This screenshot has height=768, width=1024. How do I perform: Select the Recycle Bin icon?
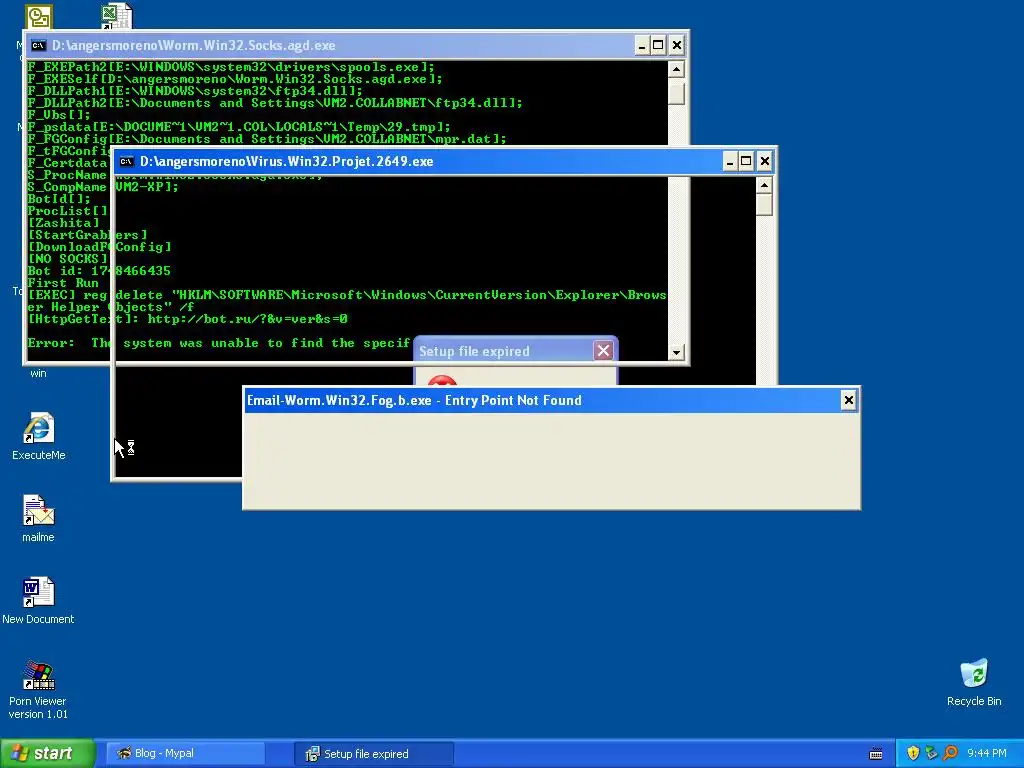click(x=974, y=682)
